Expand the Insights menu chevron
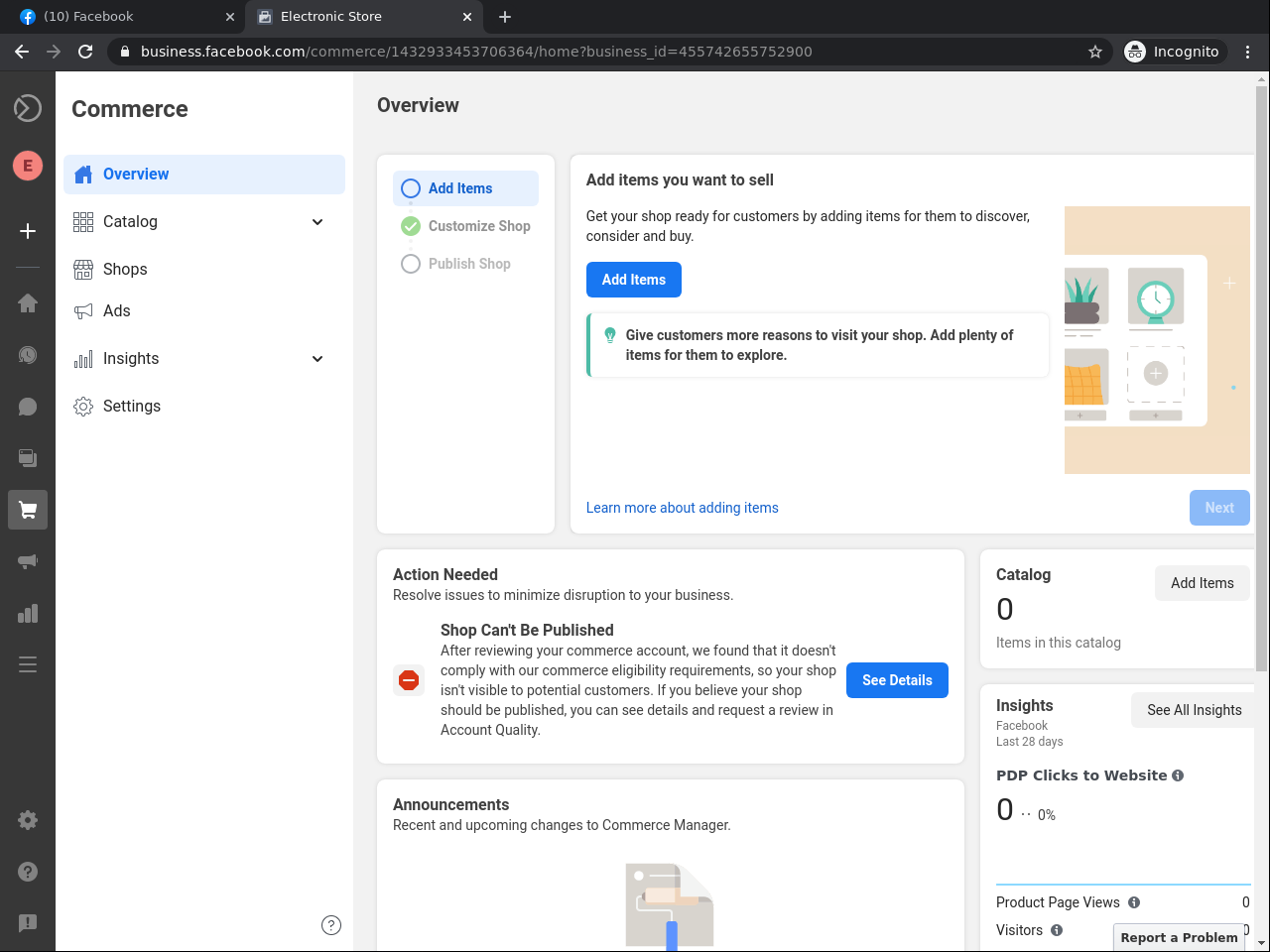The image size is (1270, 952). click(317, 359)
